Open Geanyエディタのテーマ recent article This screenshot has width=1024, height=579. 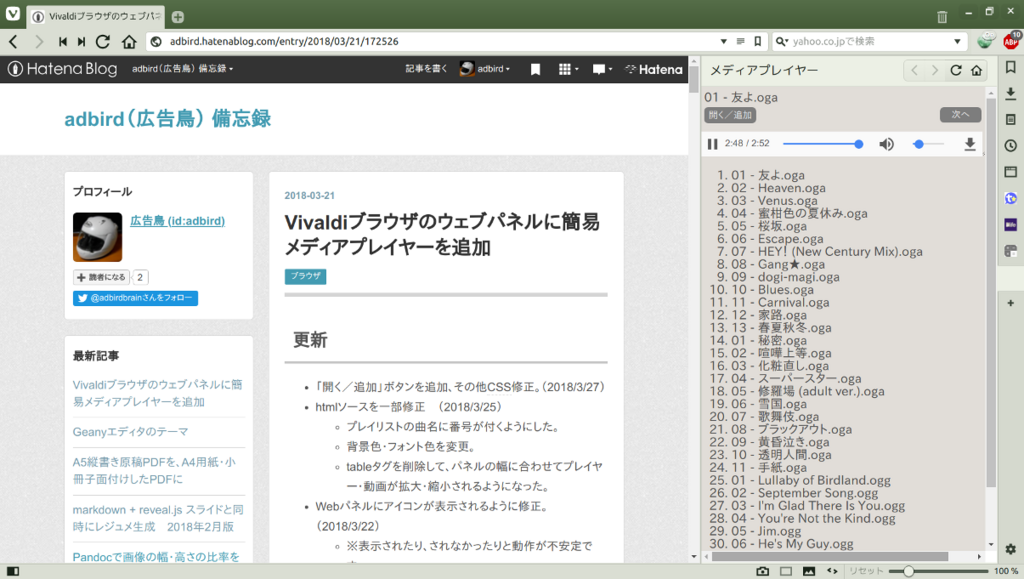131,432
